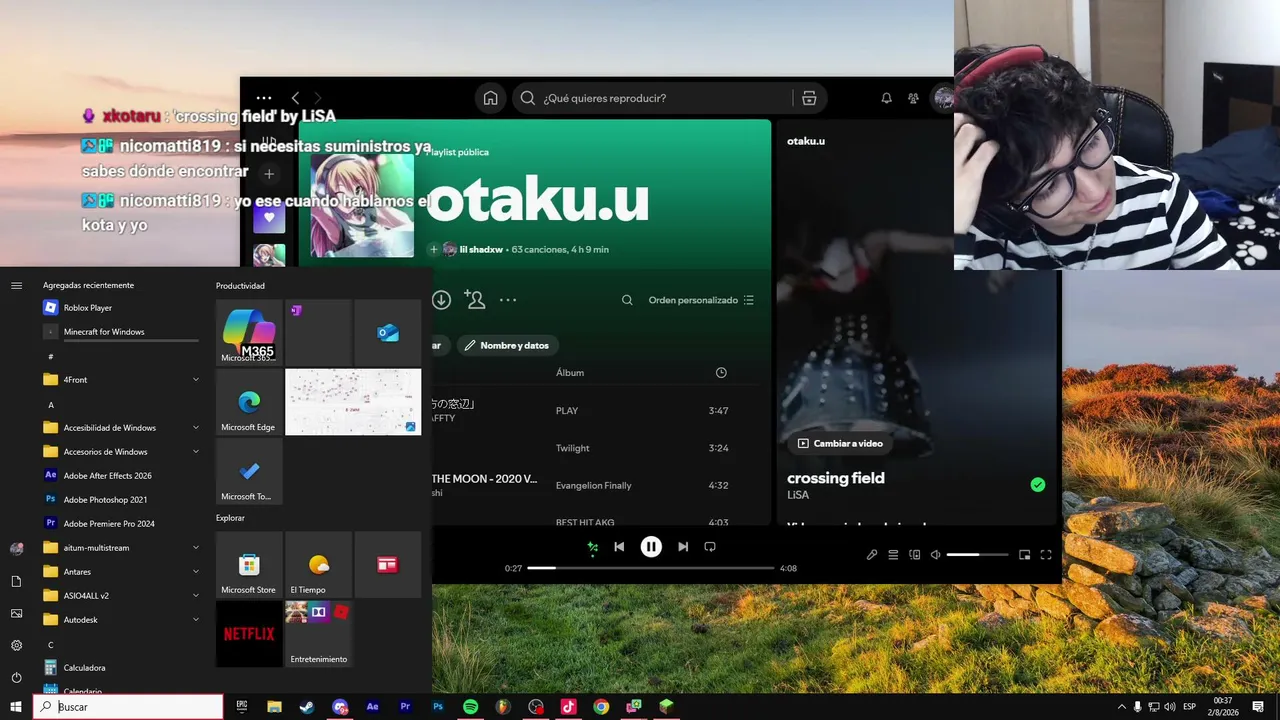Enter Spotify full screen mode
Viewport: 1280px width, 720px height.
click(1046, 555)
